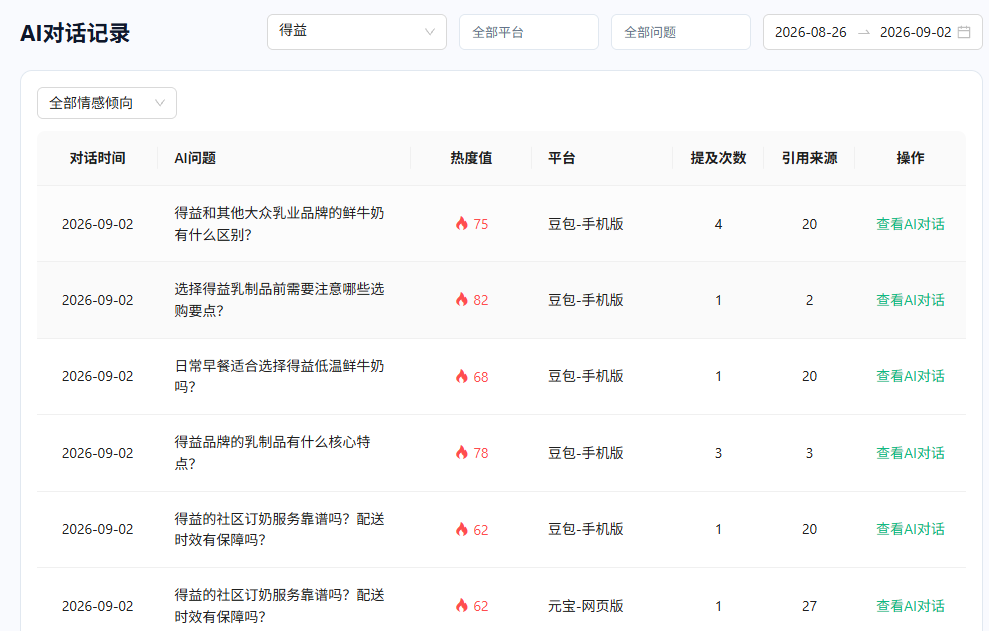This screenshot has height=631, width=989.
Task: Click heat value 78
Action: (481, 453)
